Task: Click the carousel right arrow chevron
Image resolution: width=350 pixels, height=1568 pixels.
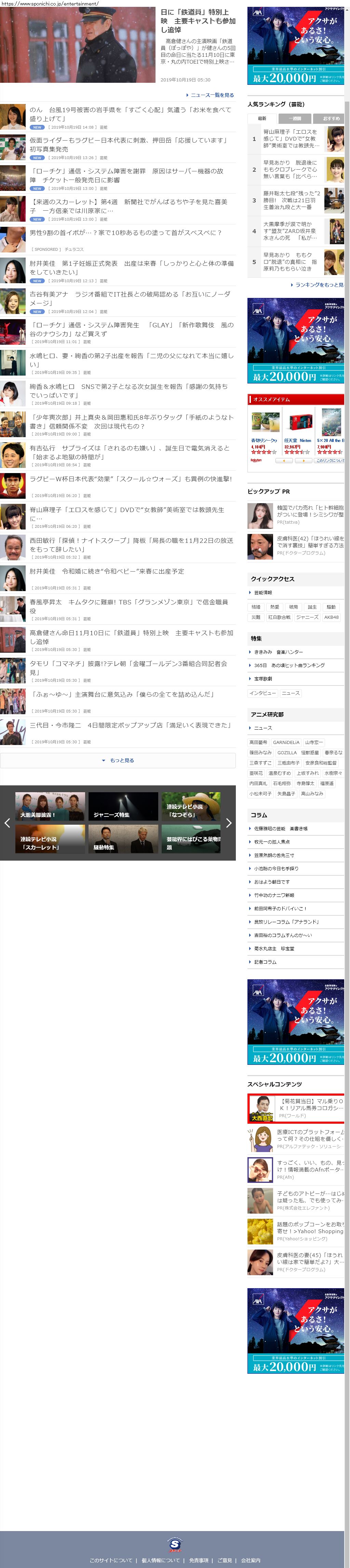Action: pyautogui.click(x=229, y=823)
